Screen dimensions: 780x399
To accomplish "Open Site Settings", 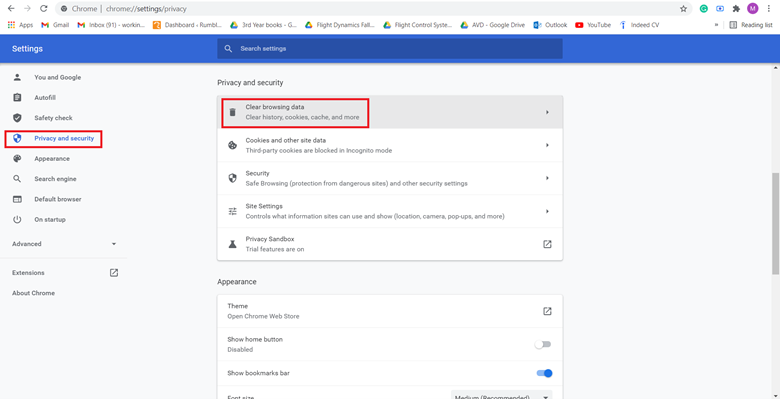I will coord(390,211).
